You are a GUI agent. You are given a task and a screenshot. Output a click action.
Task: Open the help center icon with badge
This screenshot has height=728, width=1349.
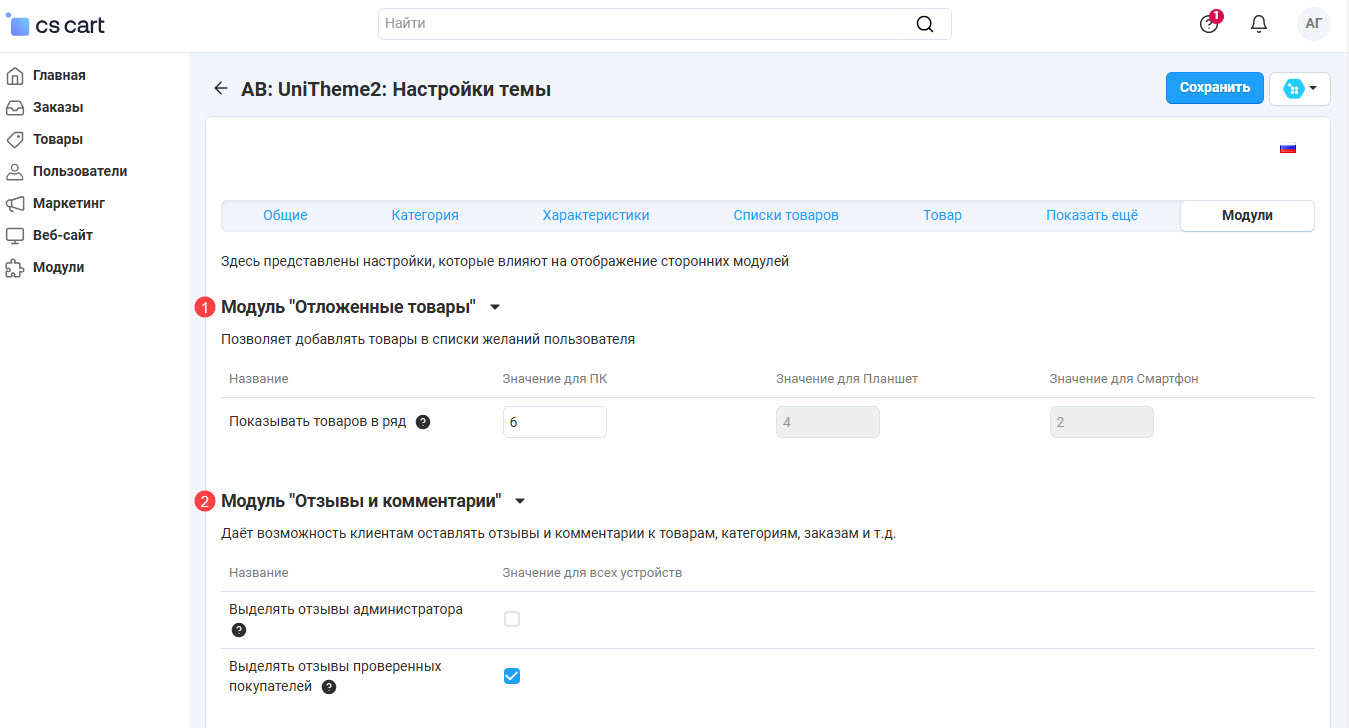coord(1209,24)
